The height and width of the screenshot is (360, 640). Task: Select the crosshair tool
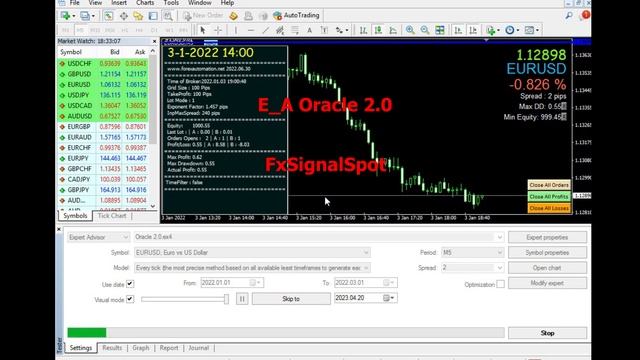point(218,30)
